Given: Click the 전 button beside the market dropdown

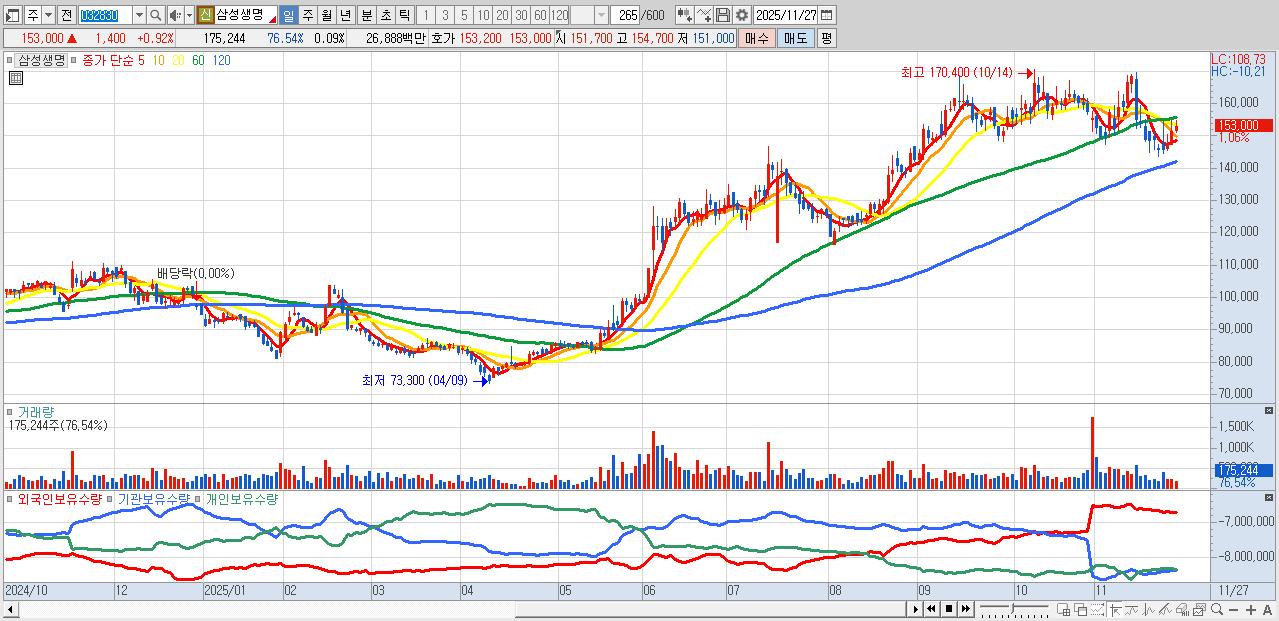Looking at the screenshot, I should point(66,15).
